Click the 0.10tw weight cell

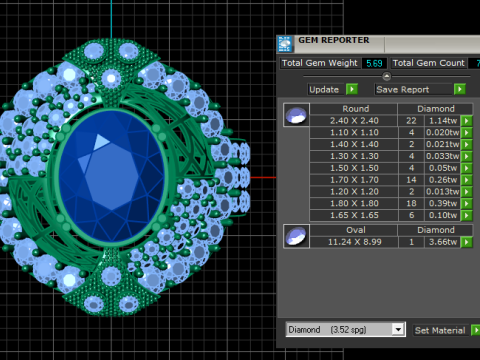tap(443, 215)
